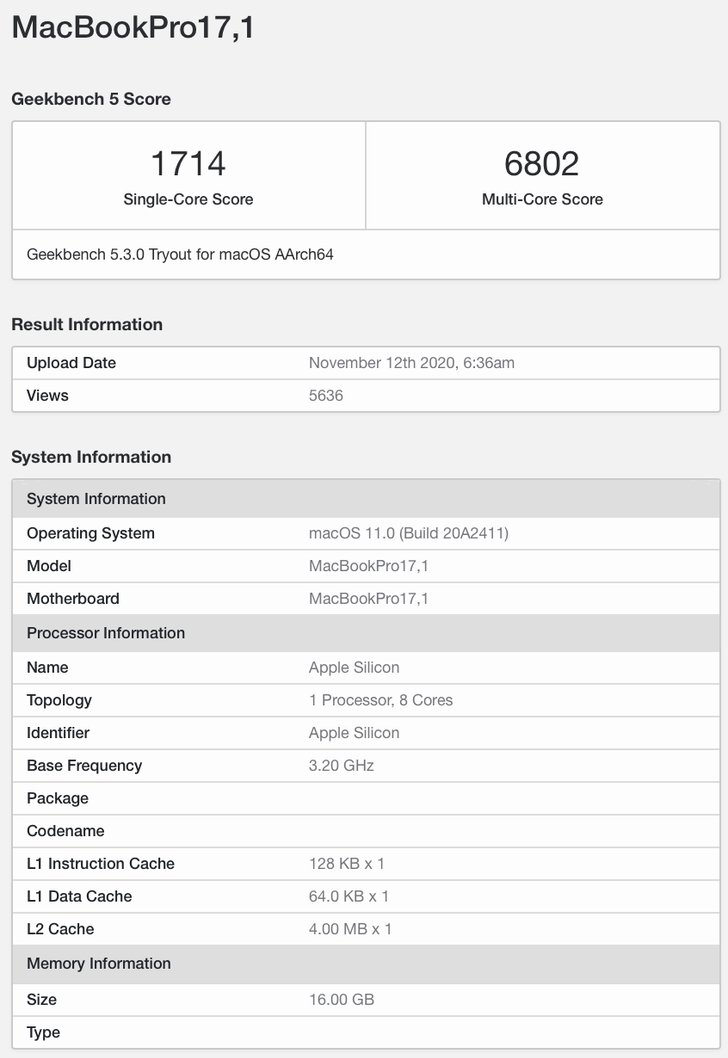Select the 5636 views value
This screenshot has width=728, height=1058.
[x=326, y=395]
